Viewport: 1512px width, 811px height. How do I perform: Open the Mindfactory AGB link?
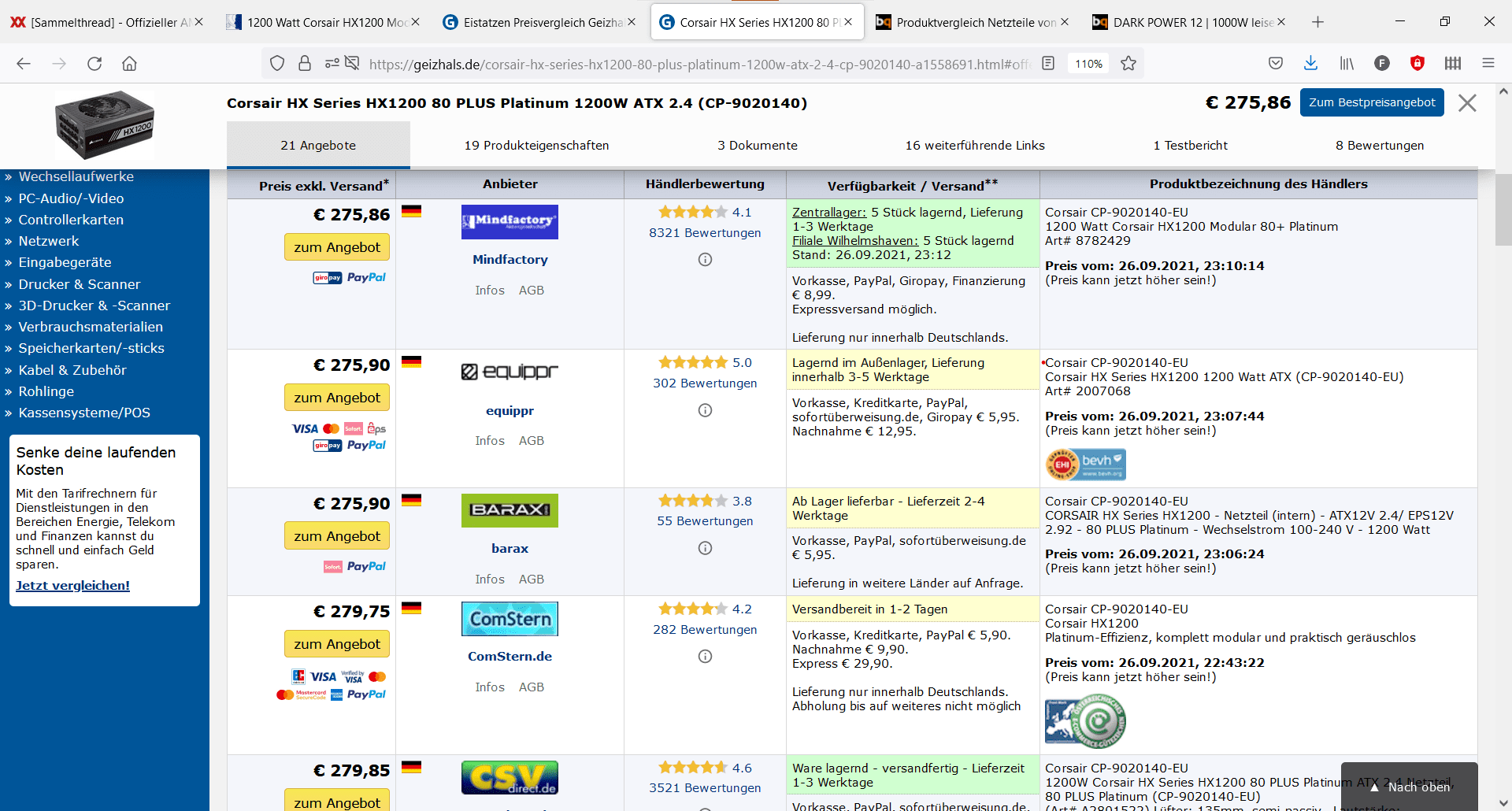532,291
